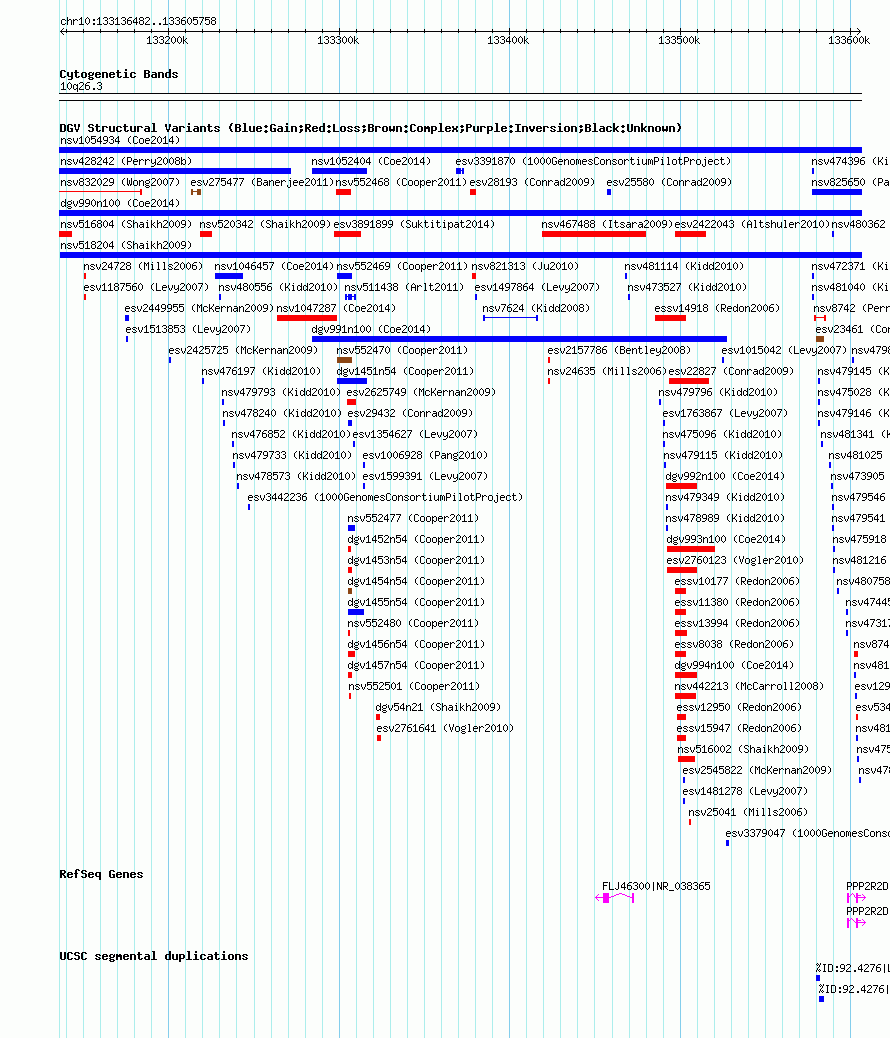This screenshot has width=890, height=1038.
Task: Select the nsv7624 (Kidd2008) span glyph
Action: tap(511, 318)
